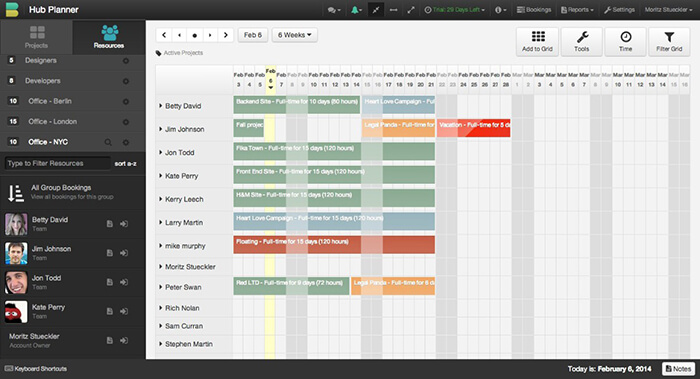Open the 6 Weeks range dropdown
700x379 pixels.
point(295,35)
